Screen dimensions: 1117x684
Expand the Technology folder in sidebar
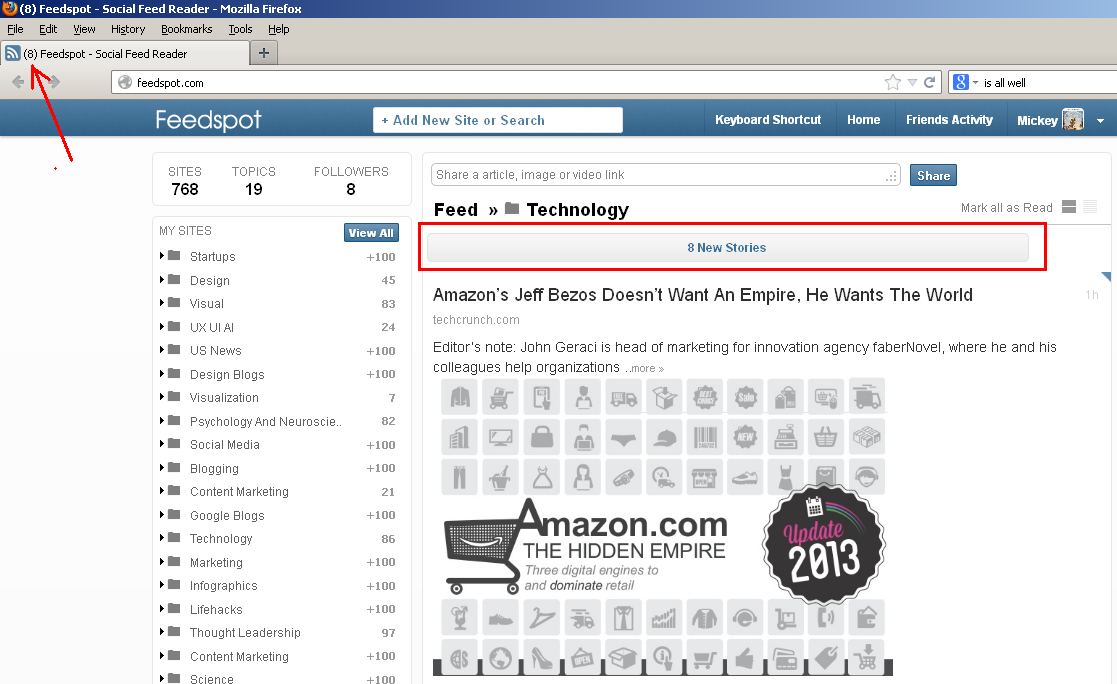162,538
